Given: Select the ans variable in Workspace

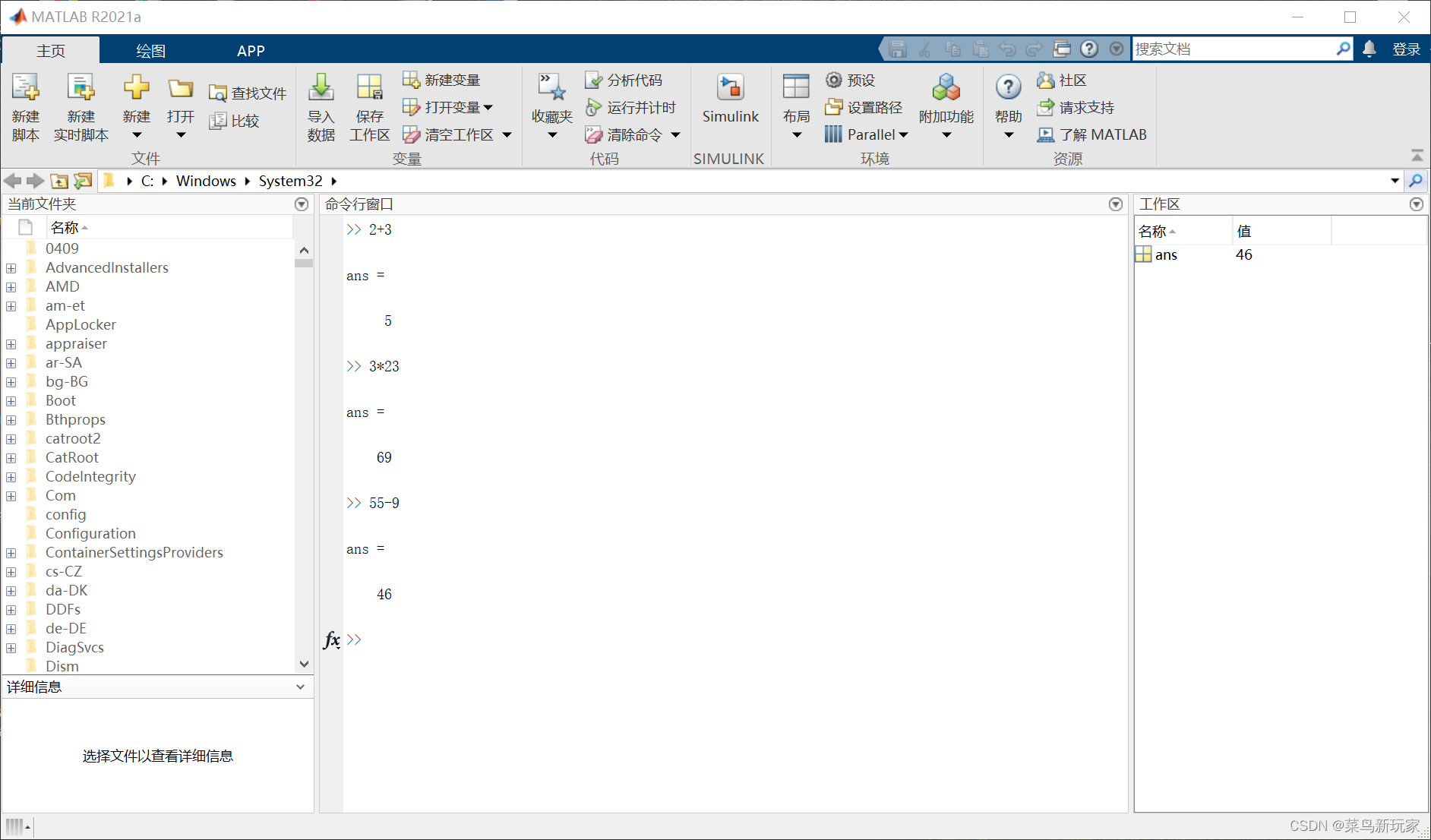Looking at the screenshot, I should (x=1166, y=254).
